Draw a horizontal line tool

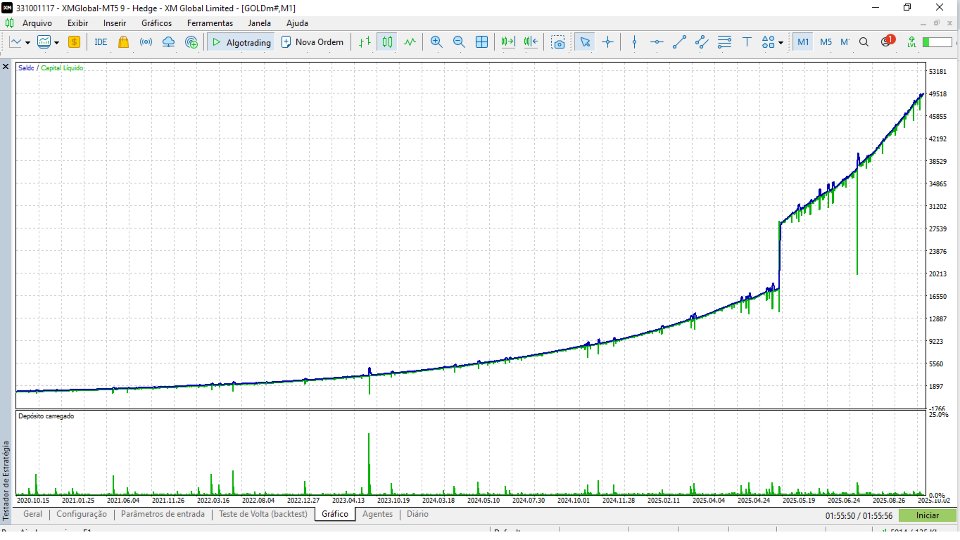coord(656,42)
